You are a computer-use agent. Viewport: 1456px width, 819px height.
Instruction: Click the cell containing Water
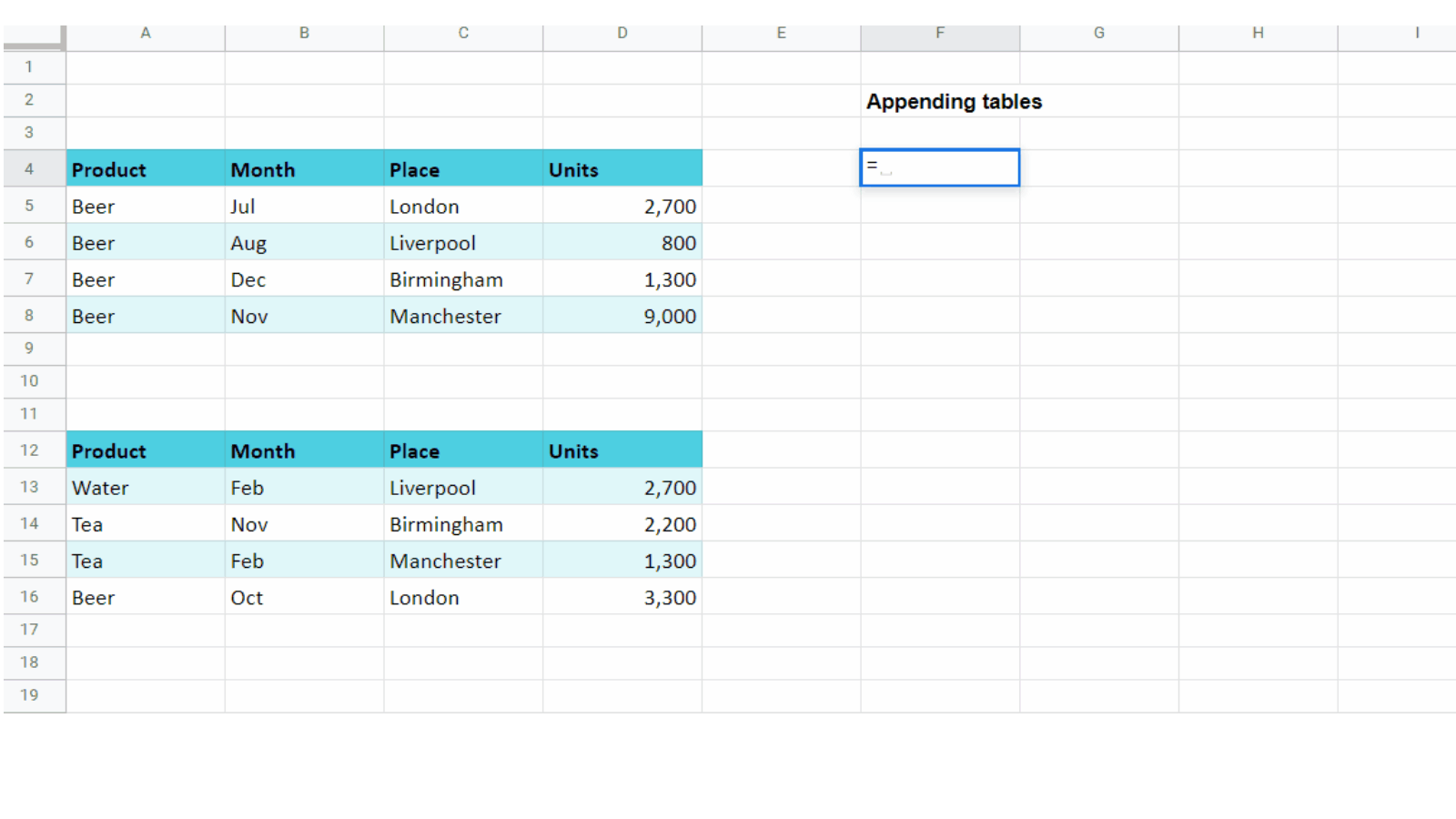click(x=146, y=488)
